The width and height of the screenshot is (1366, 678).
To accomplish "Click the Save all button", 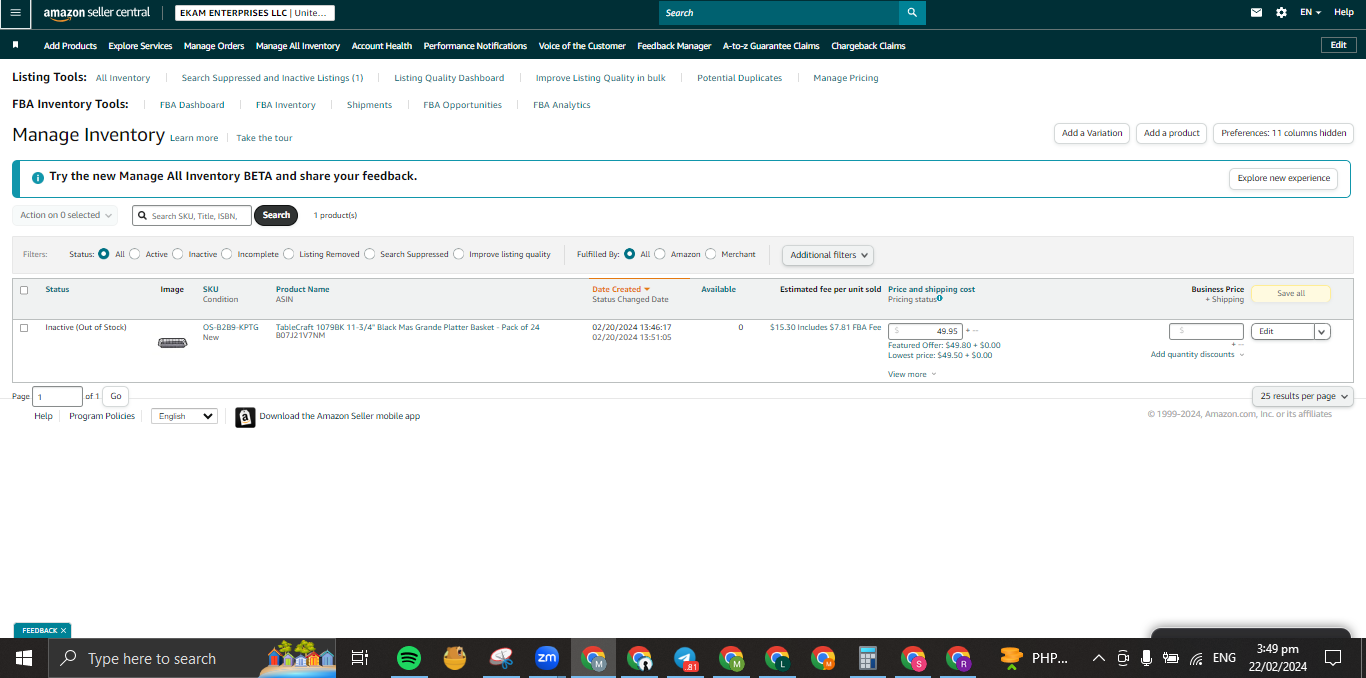I will tap(1291, 294).
